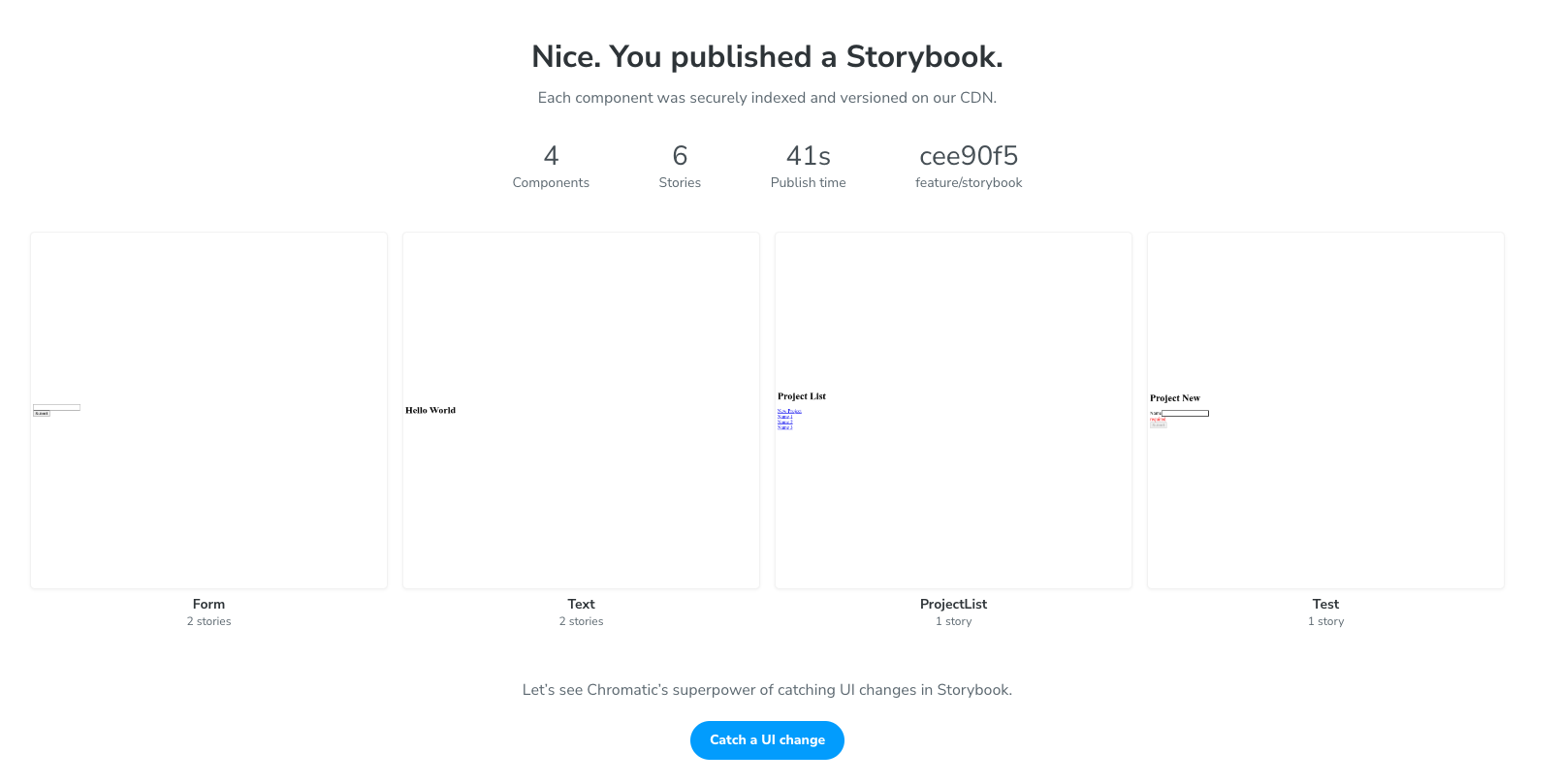Open the New Project link in ProjectList preview
Screen dimensions: 1561x784
(789, 411)
